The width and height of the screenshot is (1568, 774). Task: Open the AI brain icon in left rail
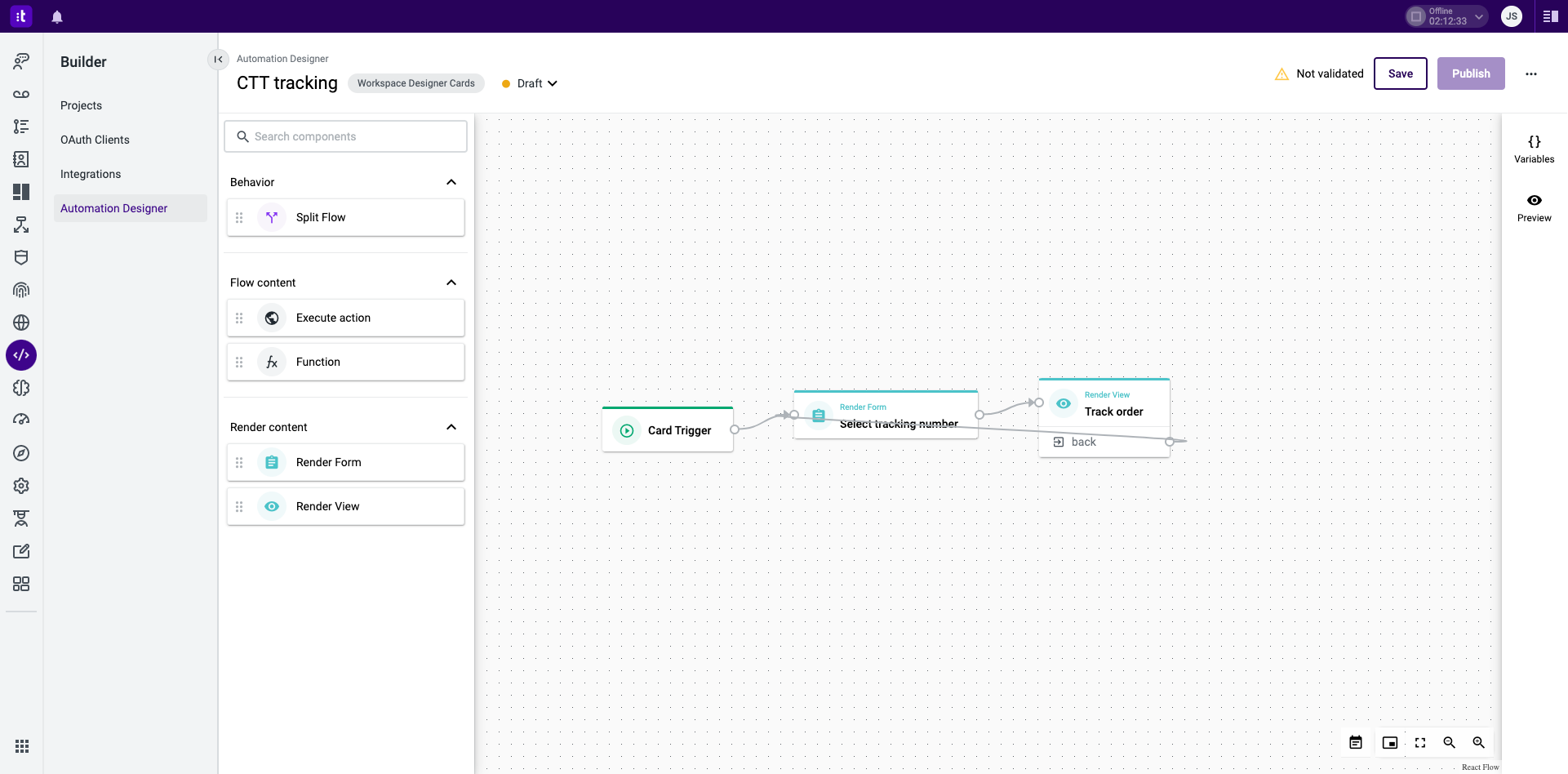(21, 388)
